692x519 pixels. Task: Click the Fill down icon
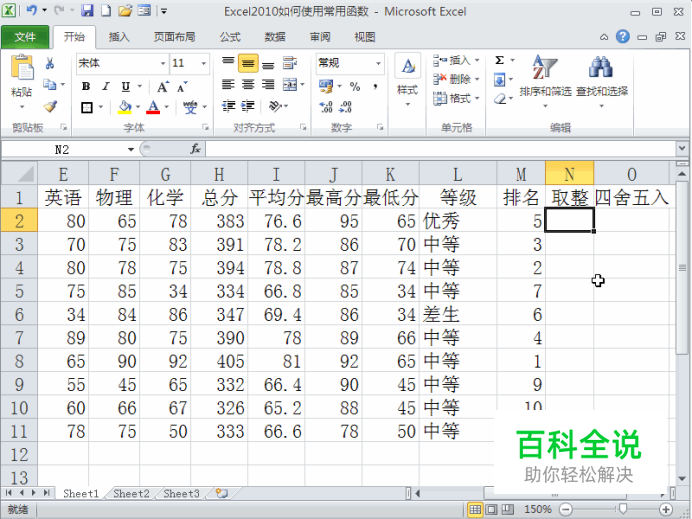tap(500, 80)
